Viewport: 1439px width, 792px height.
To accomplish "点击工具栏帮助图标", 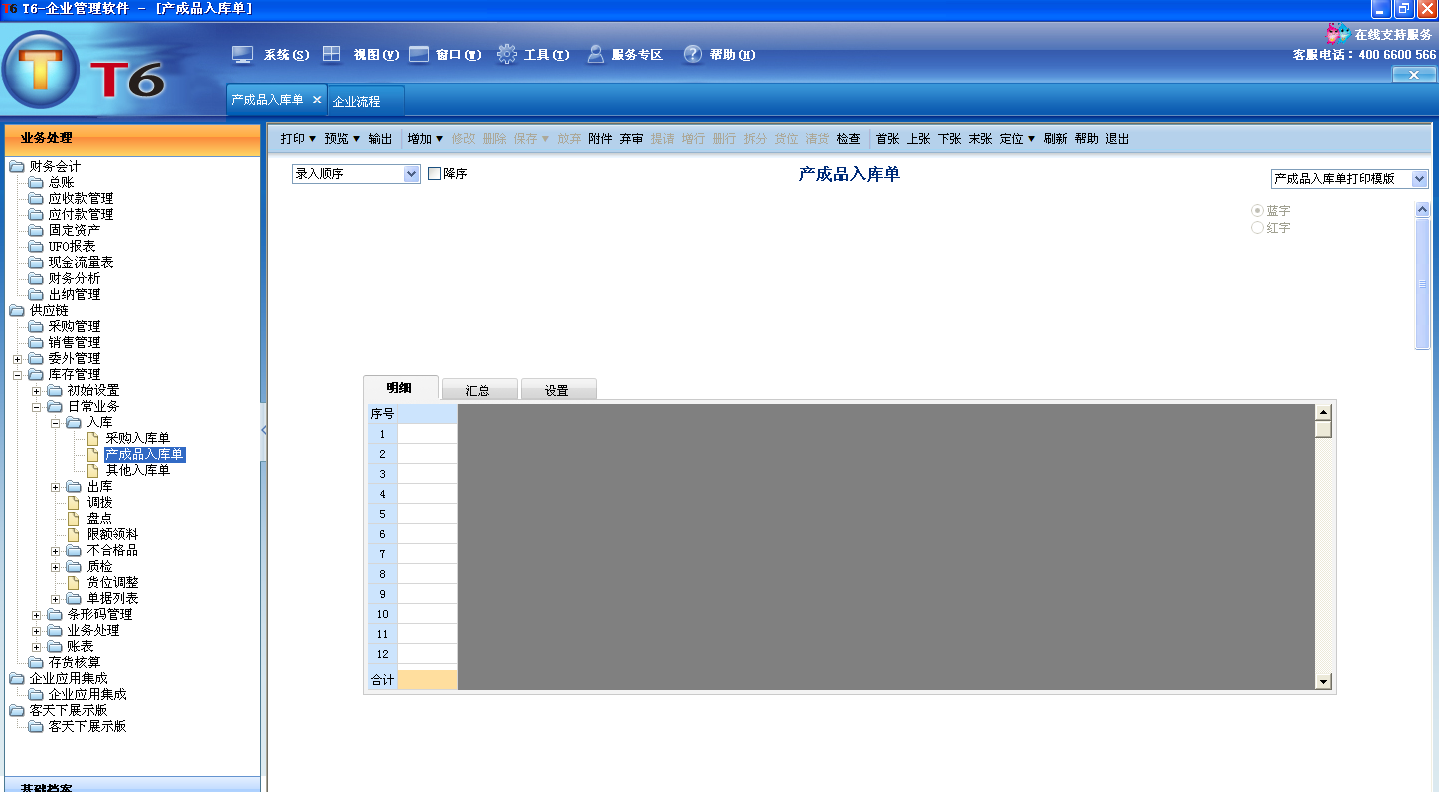I will (x=1088, y=139).
